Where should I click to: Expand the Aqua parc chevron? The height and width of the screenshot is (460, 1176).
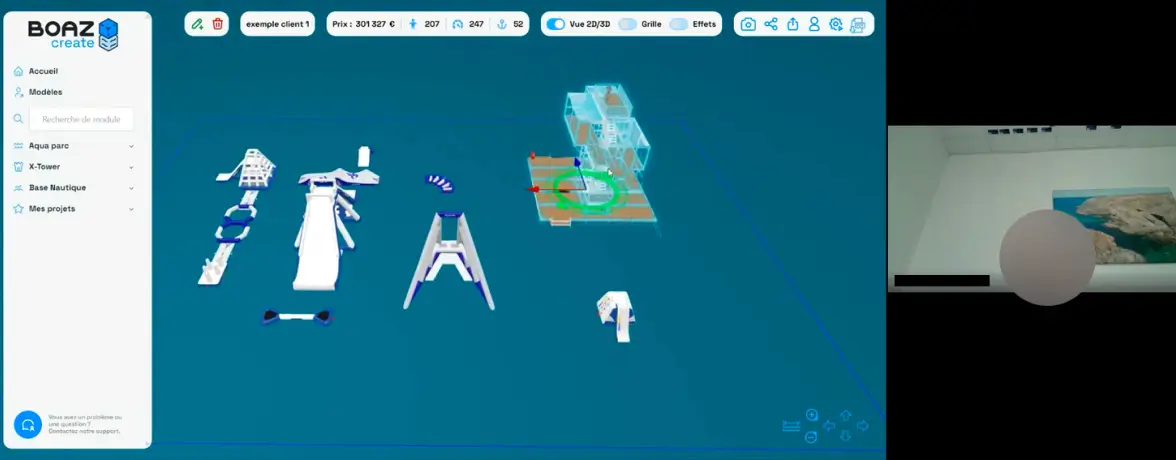[131, 146]
